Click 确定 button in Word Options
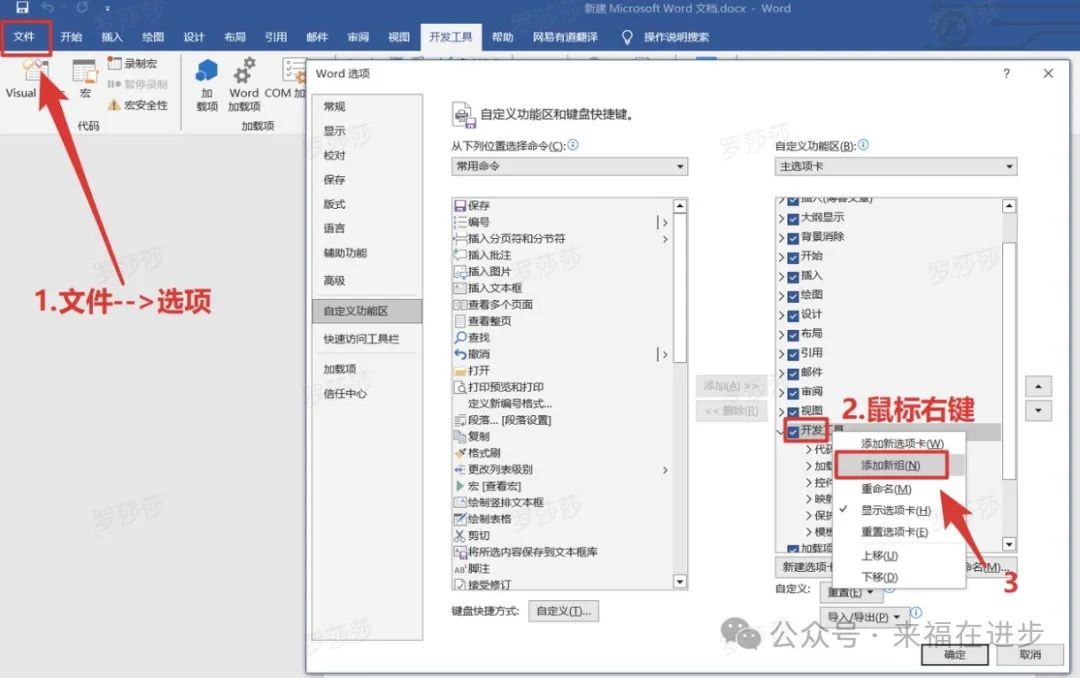The height and width of the screenshot is (678, 1080). click(x=954, y=655)
